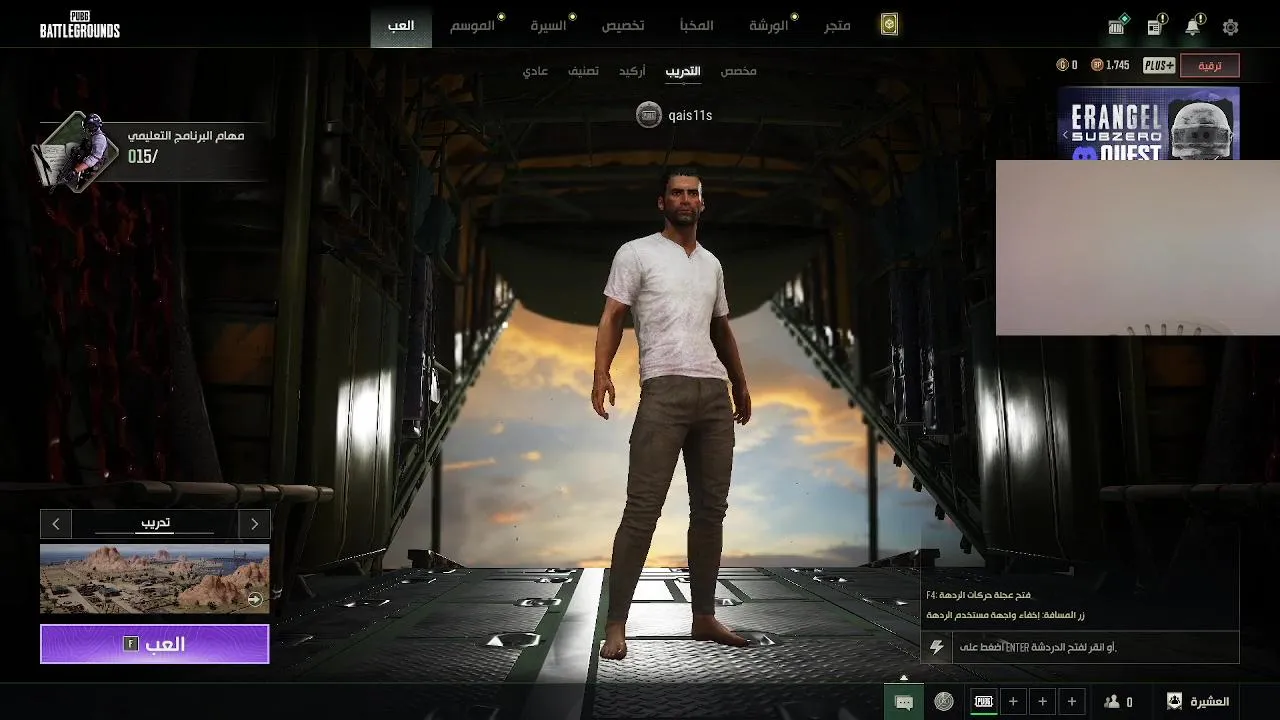Click the تدريب mode label
Viewport: 1280px width, 720px height.
pos(154,523)
